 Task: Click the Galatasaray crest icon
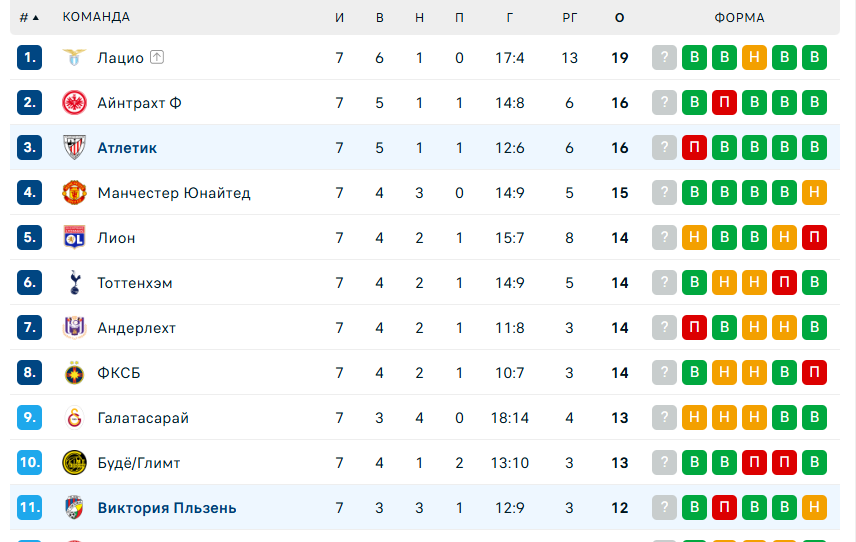(x=74, y=418)
